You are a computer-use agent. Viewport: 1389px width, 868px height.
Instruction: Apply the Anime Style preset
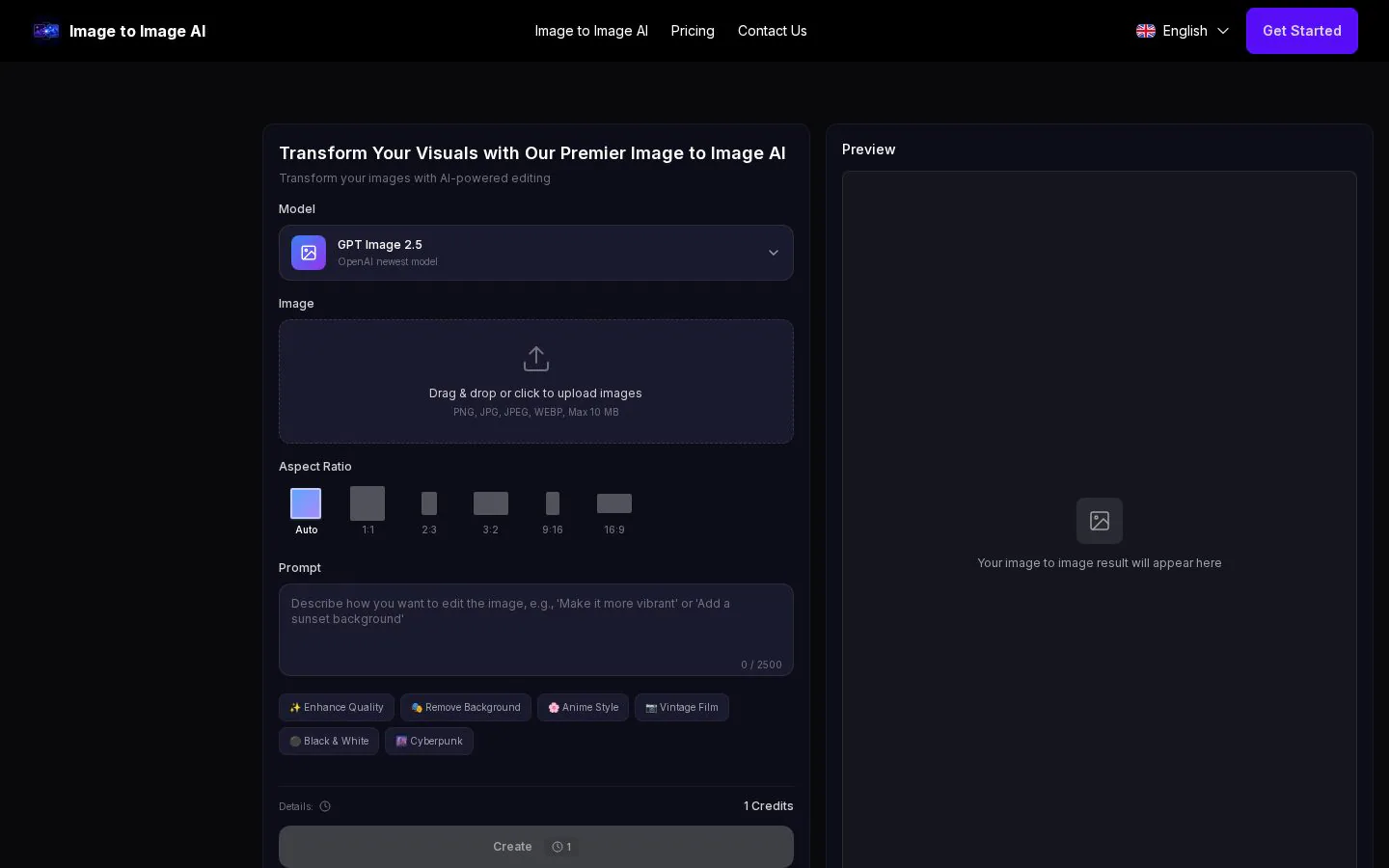click(x=584, y=707)
